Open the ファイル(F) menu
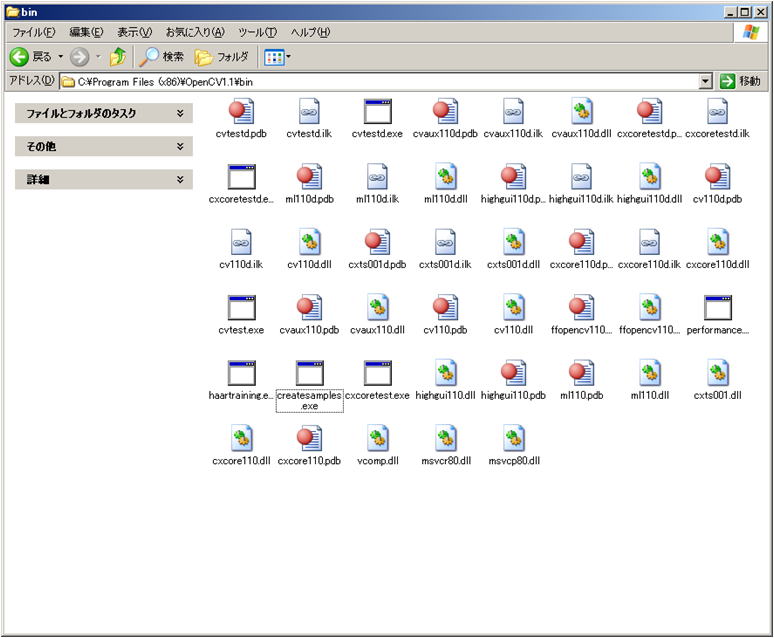This screenshot has height=638, width=774. [x=34, y=33]
